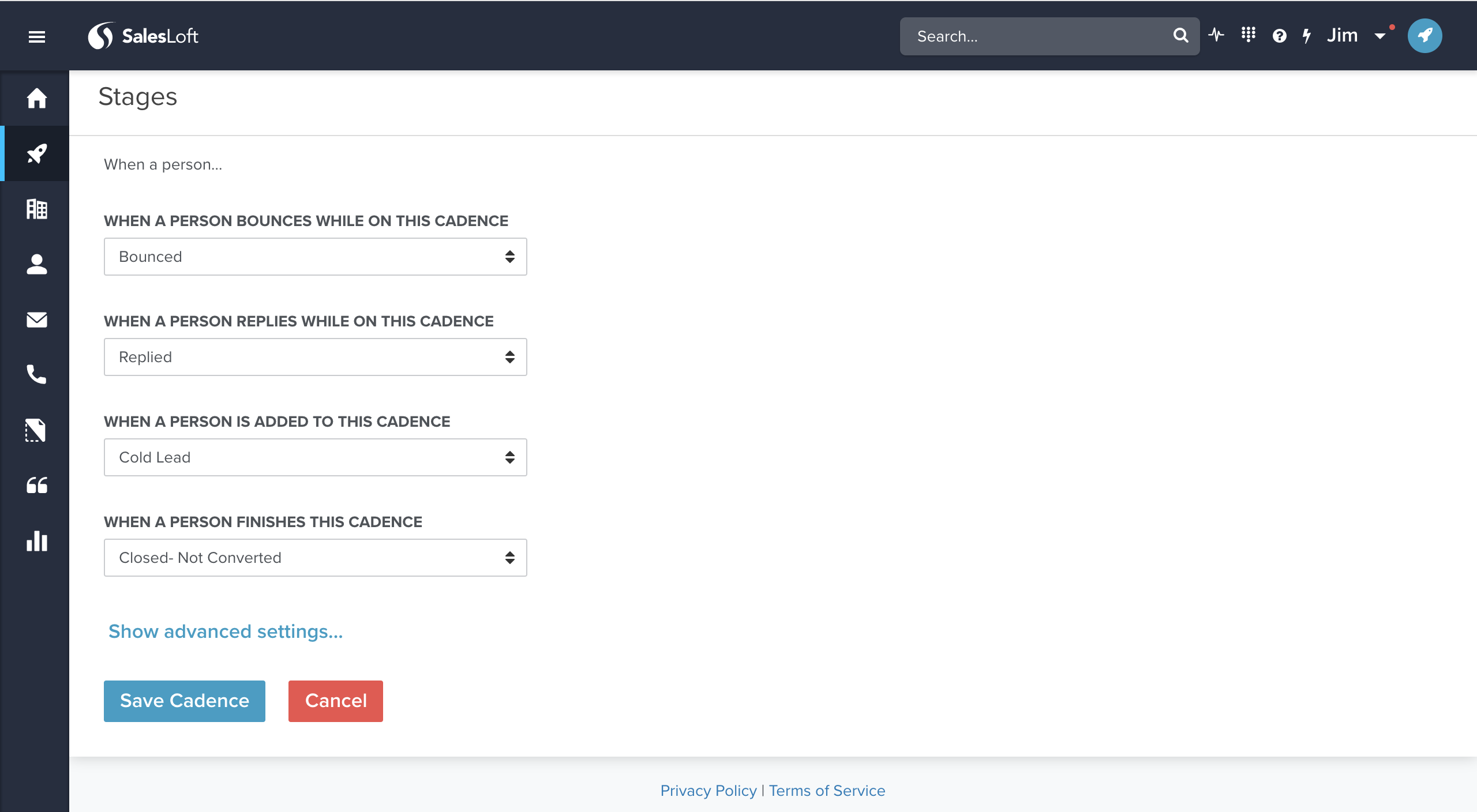
Task: Open Snippets quote icon in sidebar
Action: [37, 486]
